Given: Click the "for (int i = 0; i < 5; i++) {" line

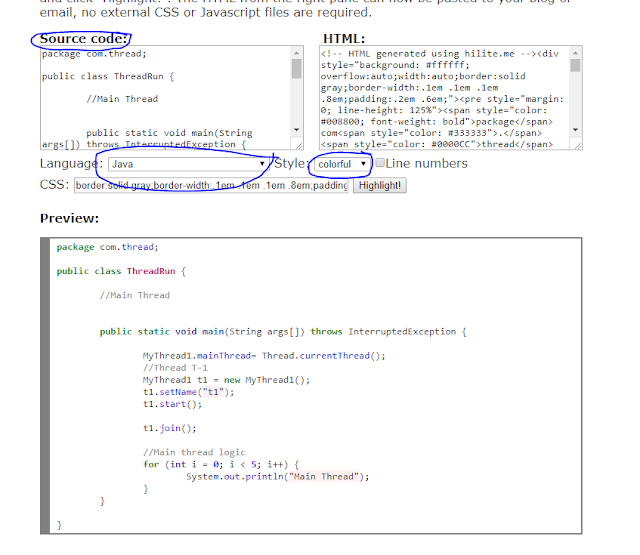Looking at the screenshot, I should 221,464.
